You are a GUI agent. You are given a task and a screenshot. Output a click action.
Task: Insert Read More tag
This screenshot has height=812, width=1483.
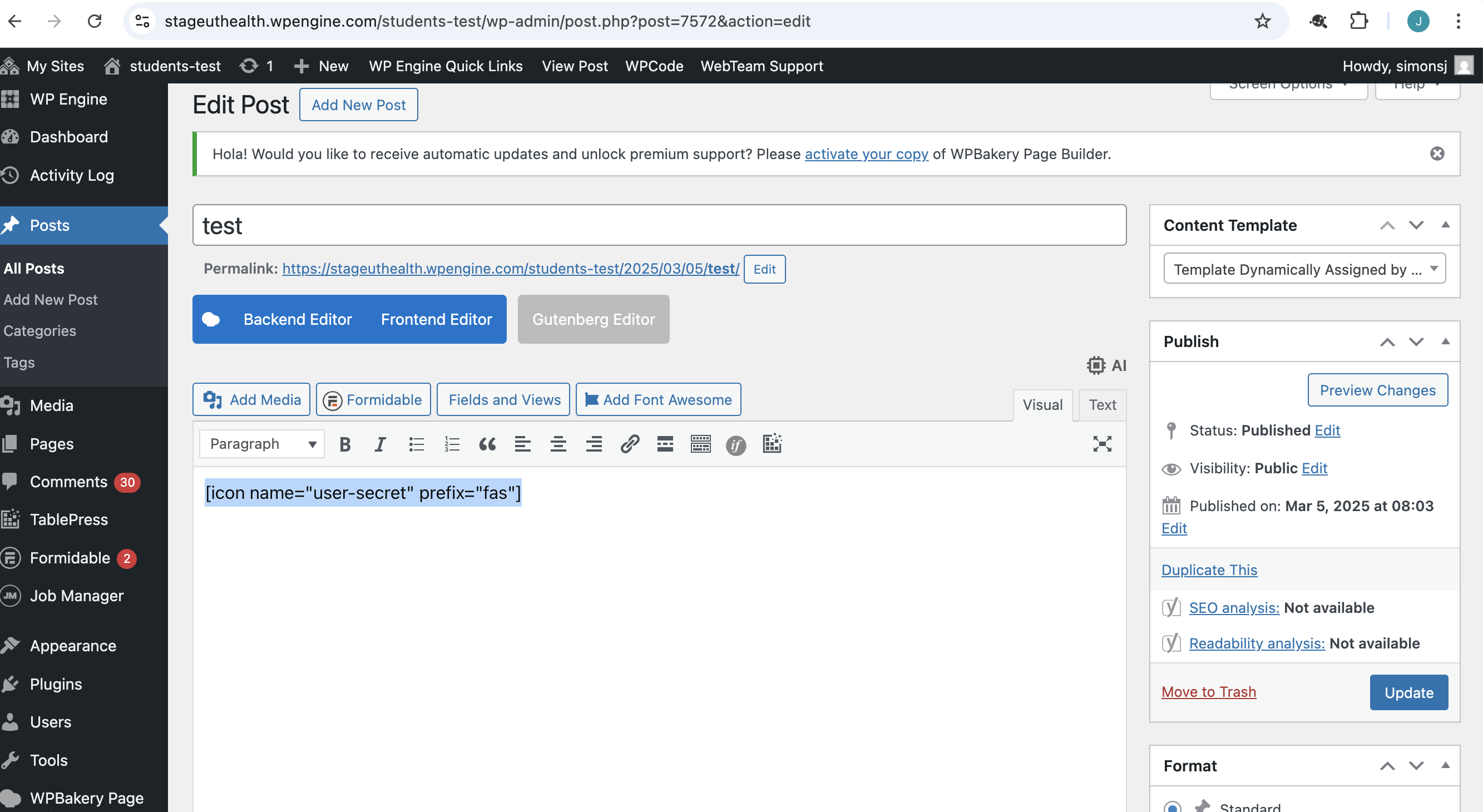tap(665, 444)
